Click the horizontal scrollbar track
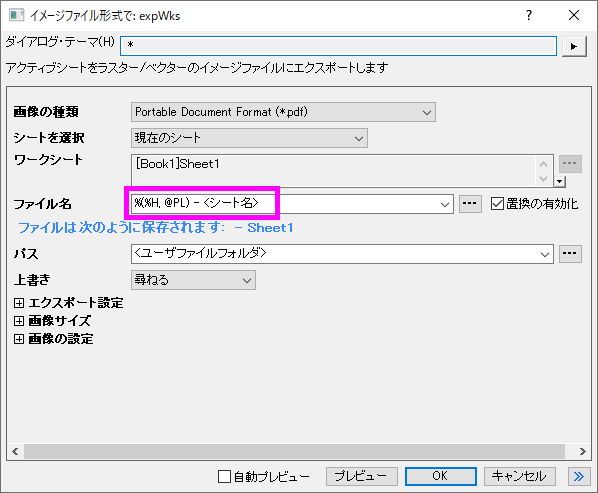The width and height of the screenshot is (598, 493). point(294,451)
